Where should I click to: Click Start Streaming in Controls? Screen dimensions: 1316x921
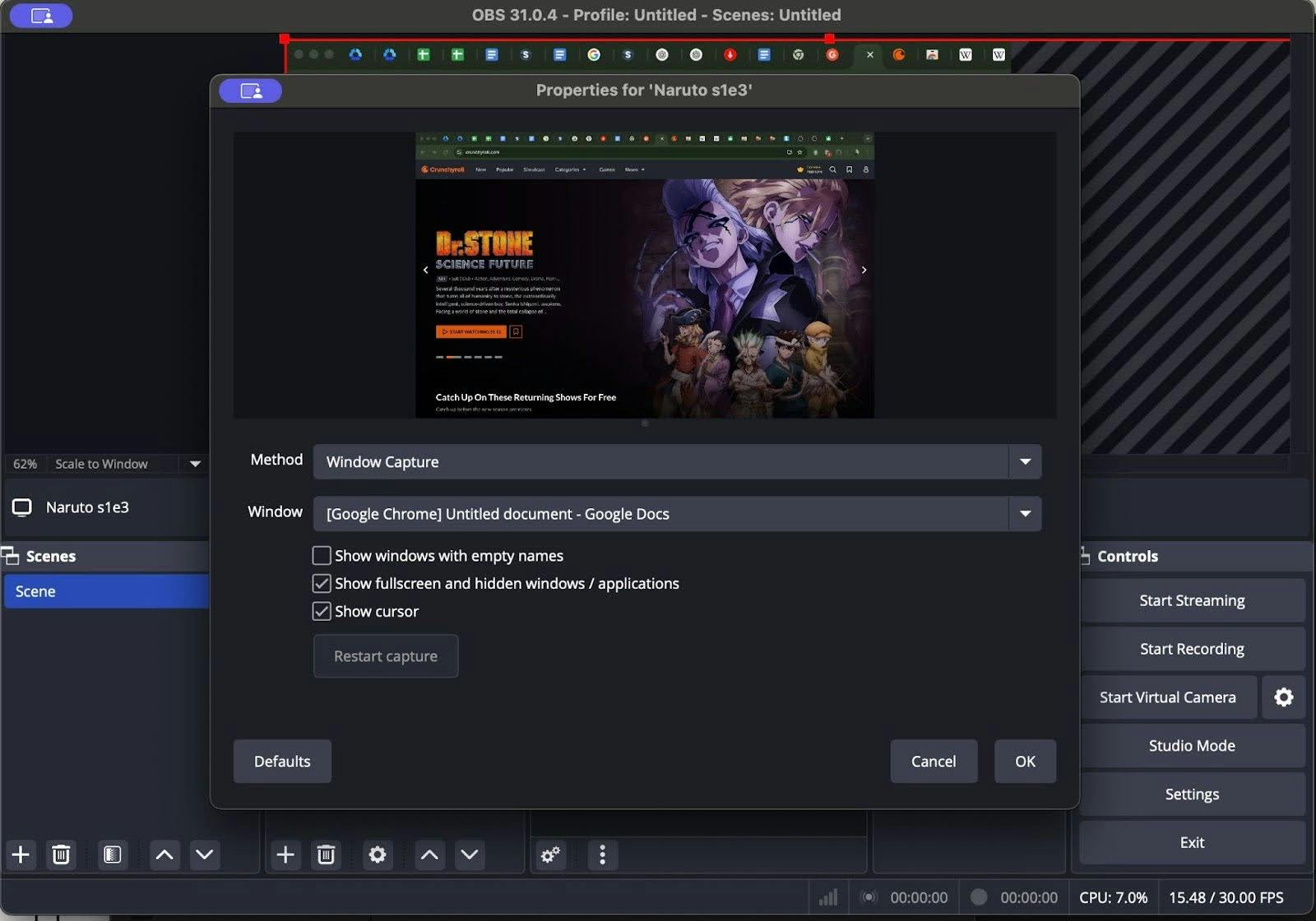click(x=1192, y=600)
